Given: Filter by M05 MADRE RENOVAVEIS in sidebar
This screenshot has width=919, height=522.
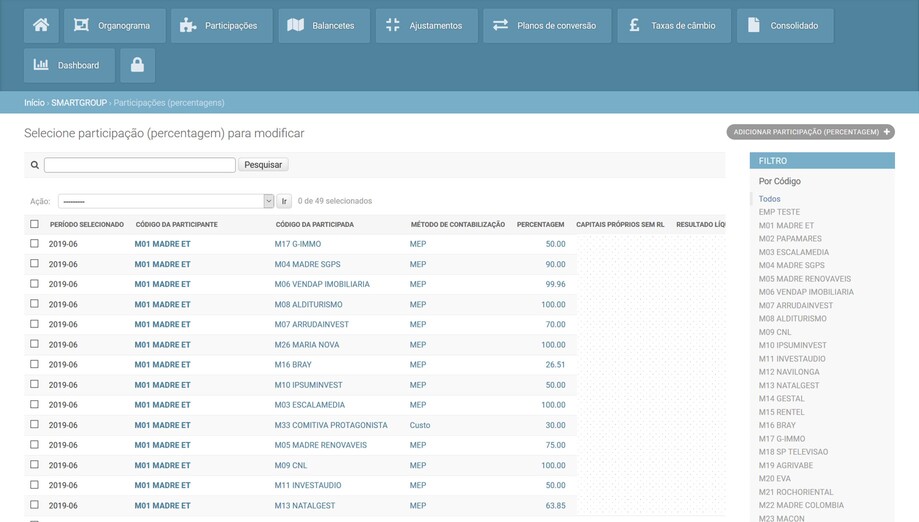Looking at the screenshot, I should (x=805, y=279).
